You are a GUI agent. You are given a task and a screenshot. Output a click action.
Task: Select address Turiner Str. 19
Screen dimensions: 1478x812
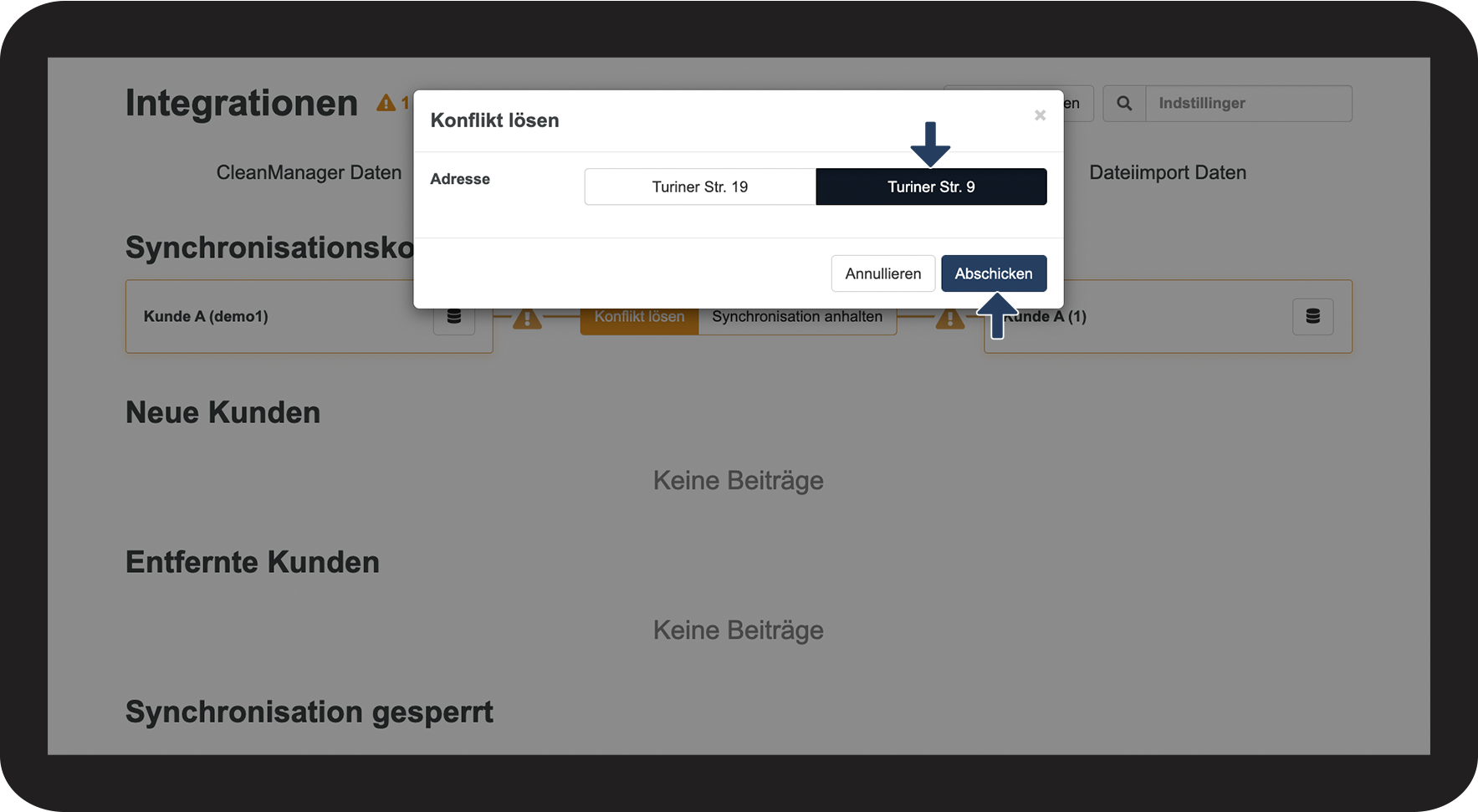point(700,186)
